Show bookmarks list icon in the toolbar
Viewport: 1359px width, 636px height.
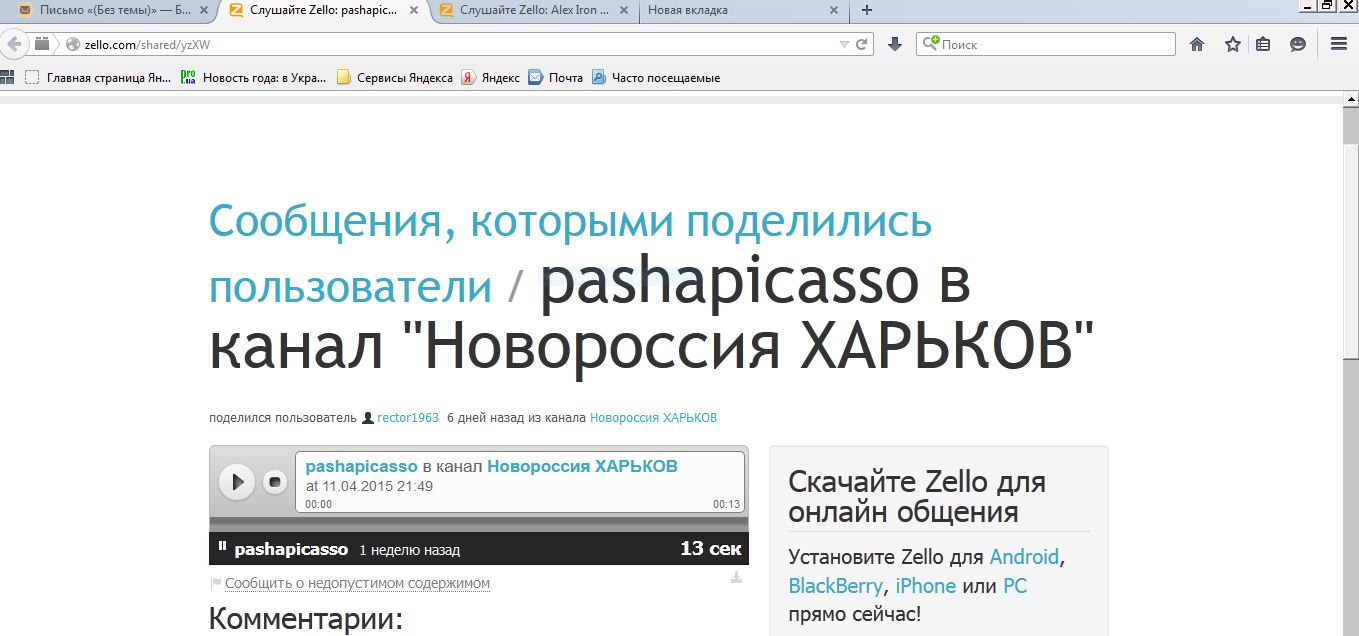coord(1264,44)
